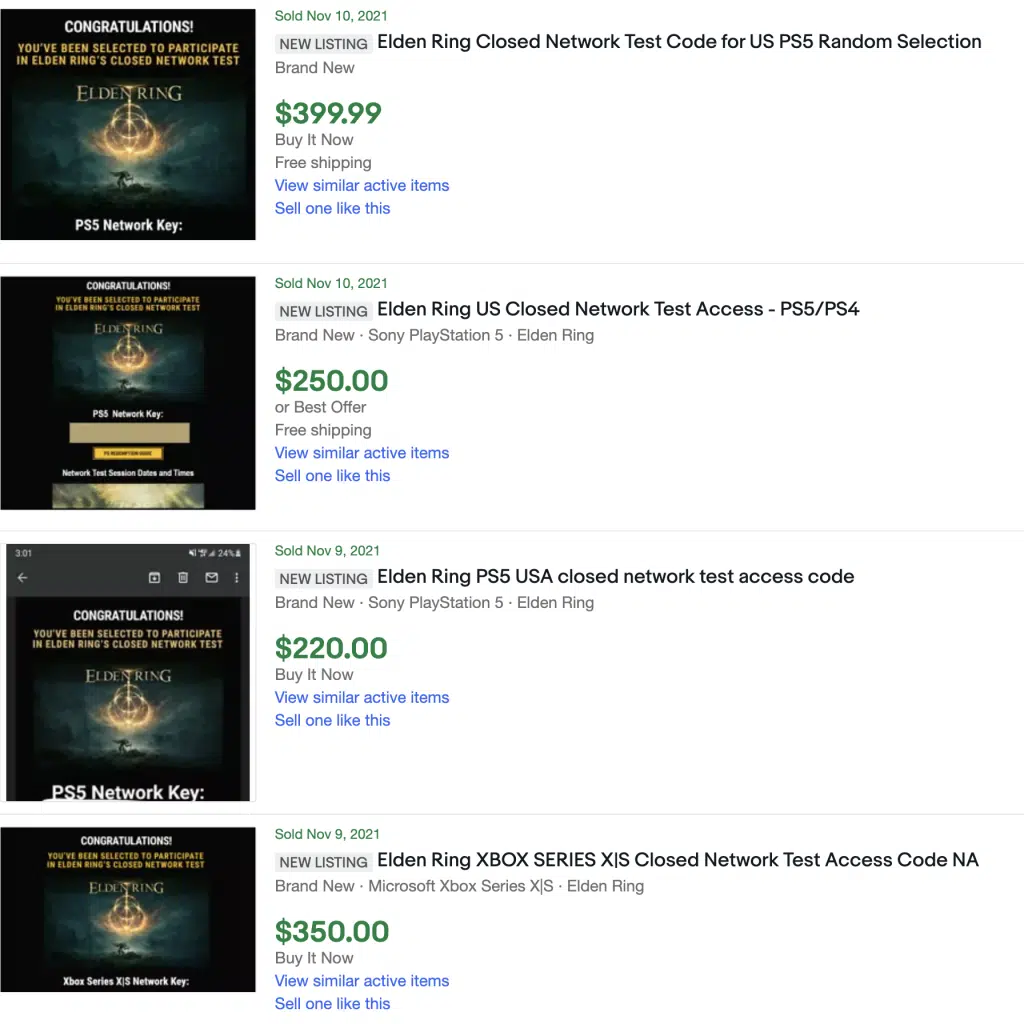Image resolution: width=1024 pixels, height=1024 pixels.
Task: Open the $399.99 PS5 Random Selection listing title
Action: 679,42
